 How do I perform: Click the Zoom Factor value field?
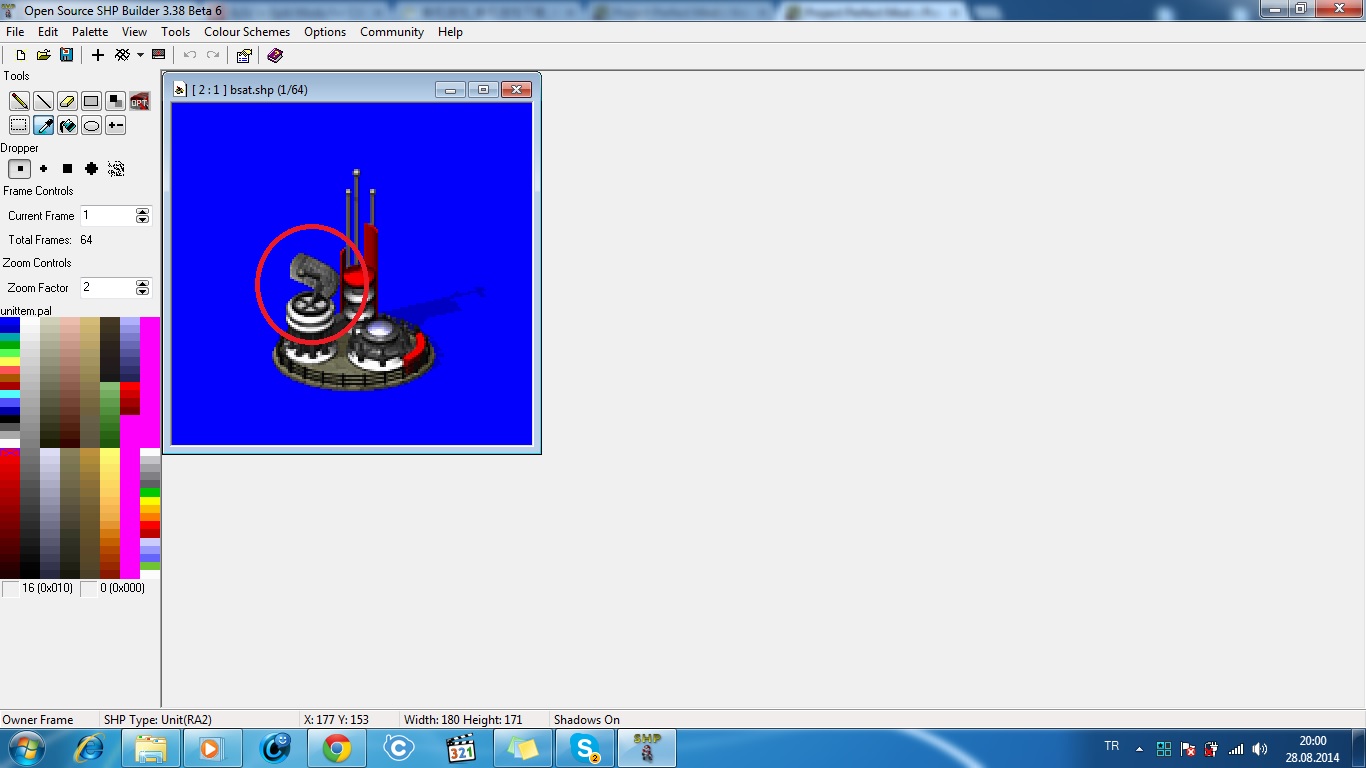point(107,287)
